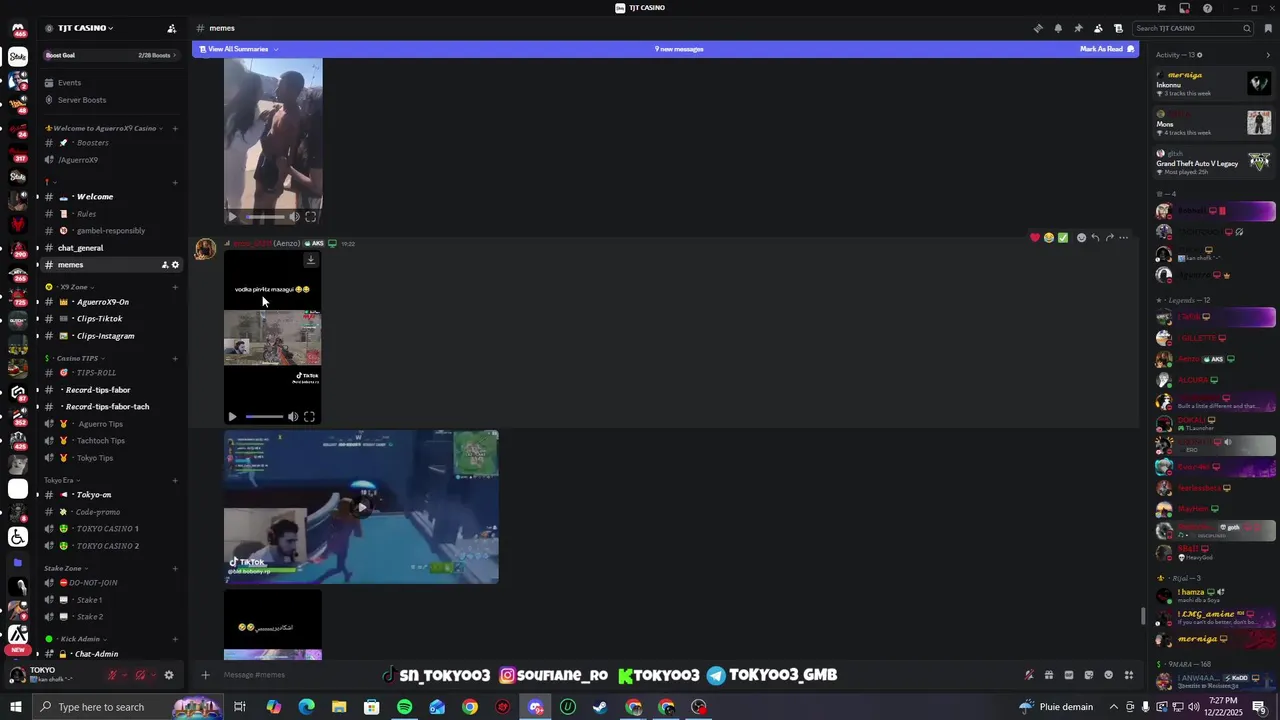The height and width of the screenshot is (720, 1280).
Task: Download the vodka pirHz video attachment
Action: 310,260
